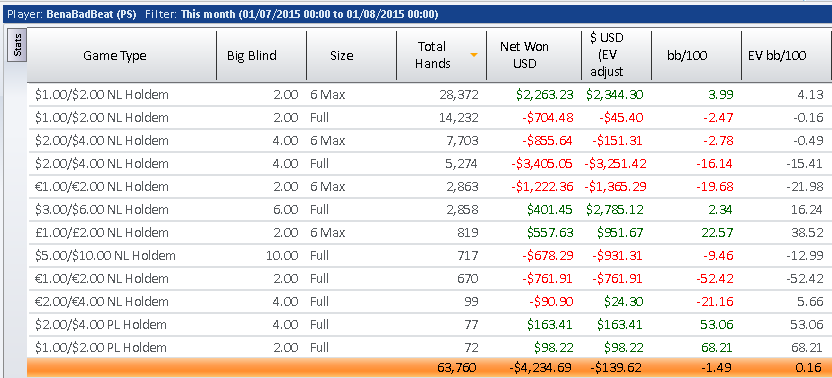Select the £1.00/£2.00 NL Holdem row
The height and width of the screenshot is (378, 832).
click(x=429, y=233)
